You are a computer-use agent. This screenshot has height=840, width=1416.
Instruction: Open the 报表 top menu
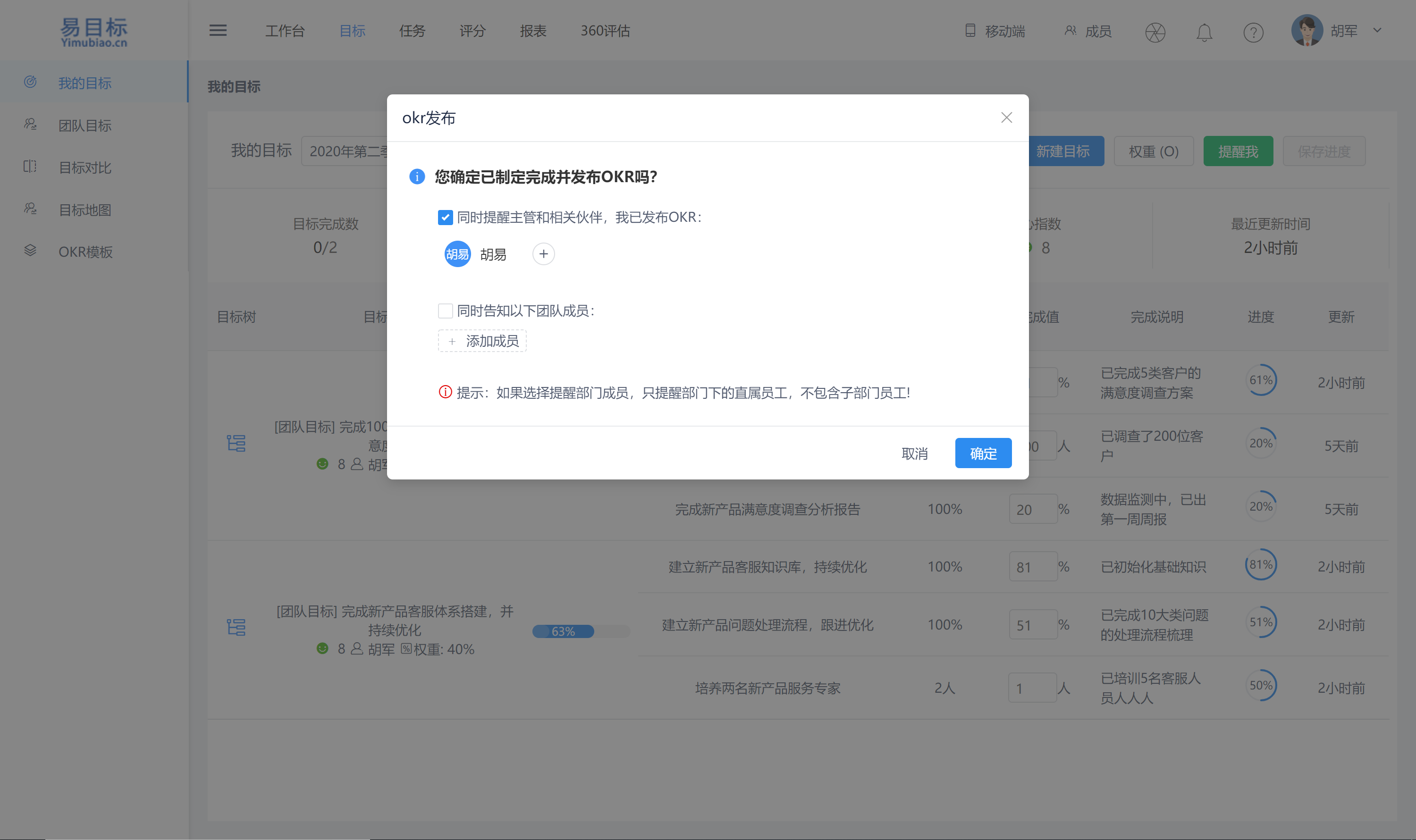pos(533,31)
